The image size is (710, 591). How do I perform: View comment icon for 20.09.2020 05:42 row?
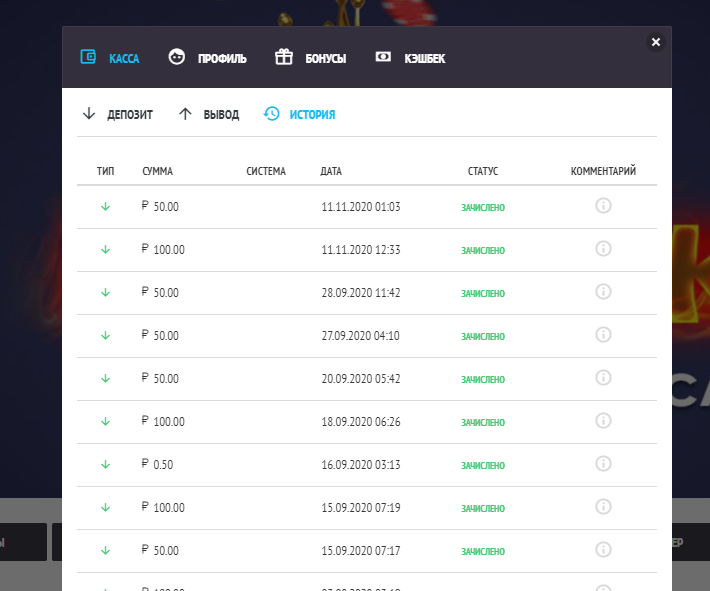603,378
